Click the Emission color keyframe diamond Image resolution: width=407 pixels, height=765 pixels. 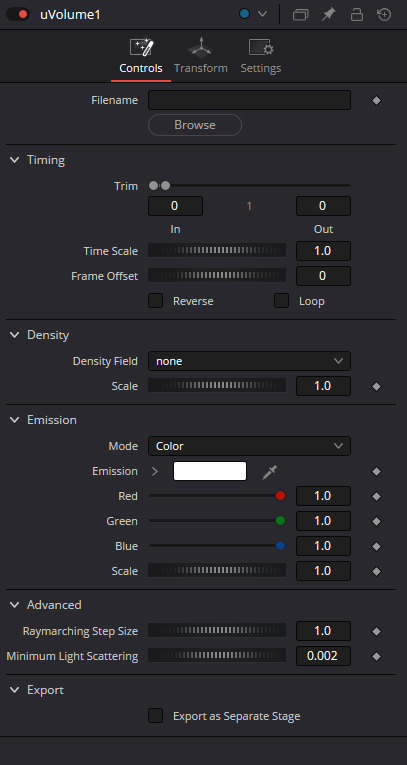click(x=376, y=471)
